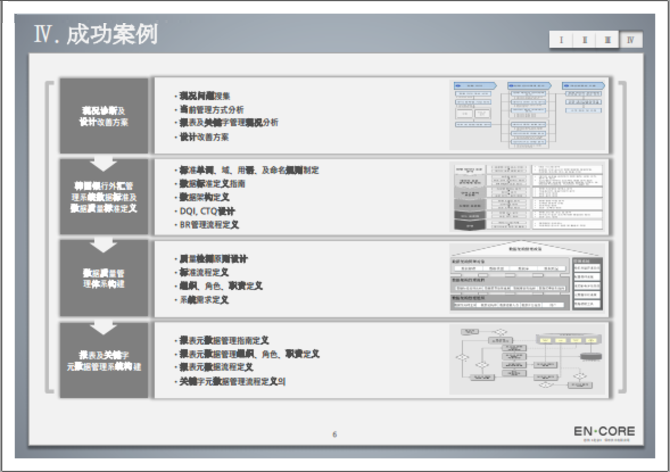Click bullet text 'BR管理流程定义'
This screenshot has width=670, height=472.
pyautogui.click(x=209, y=225)
